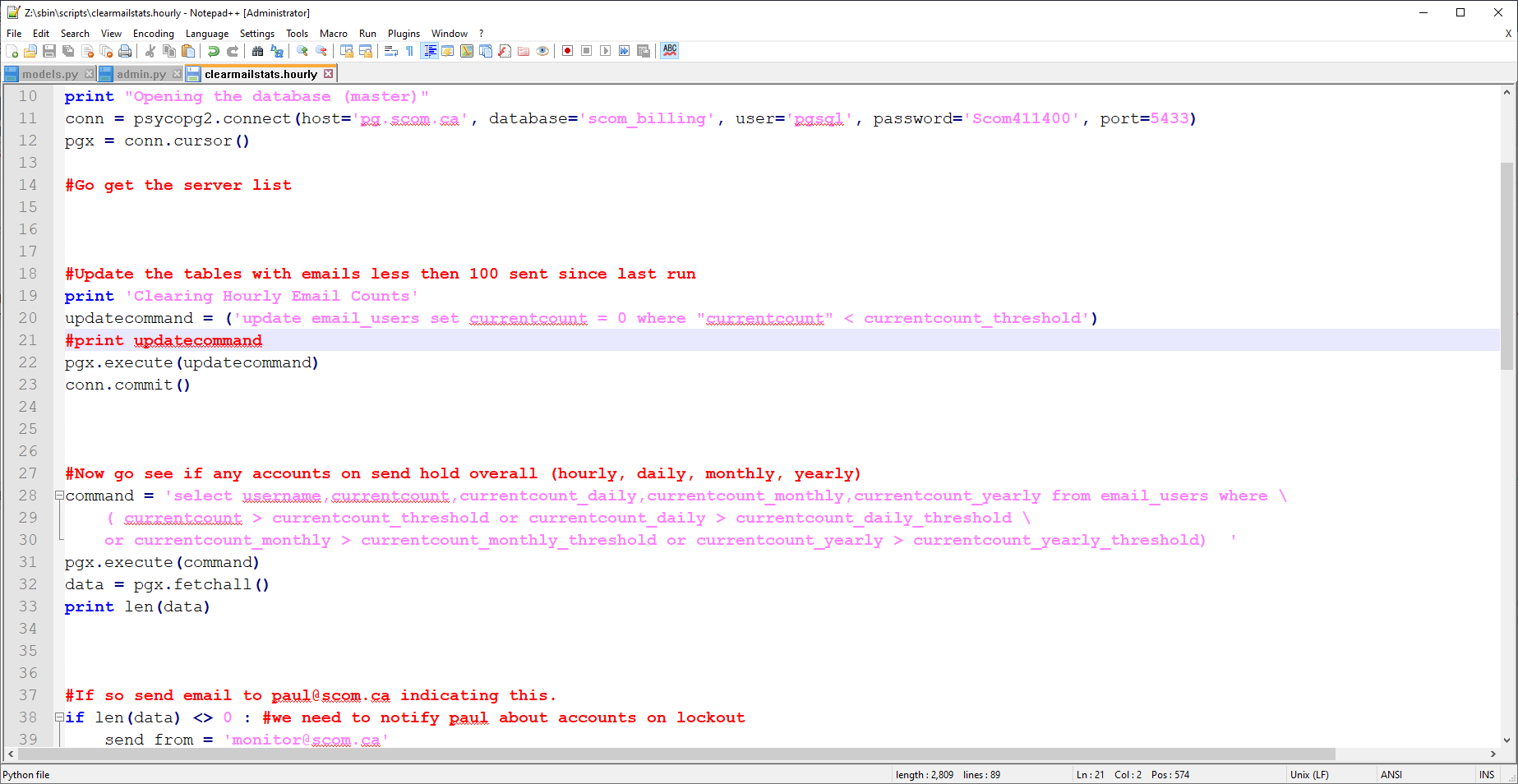The width and height of the screenshot is (1518, 784).
Task: Print the current file
Action: [x=124, y=50]
